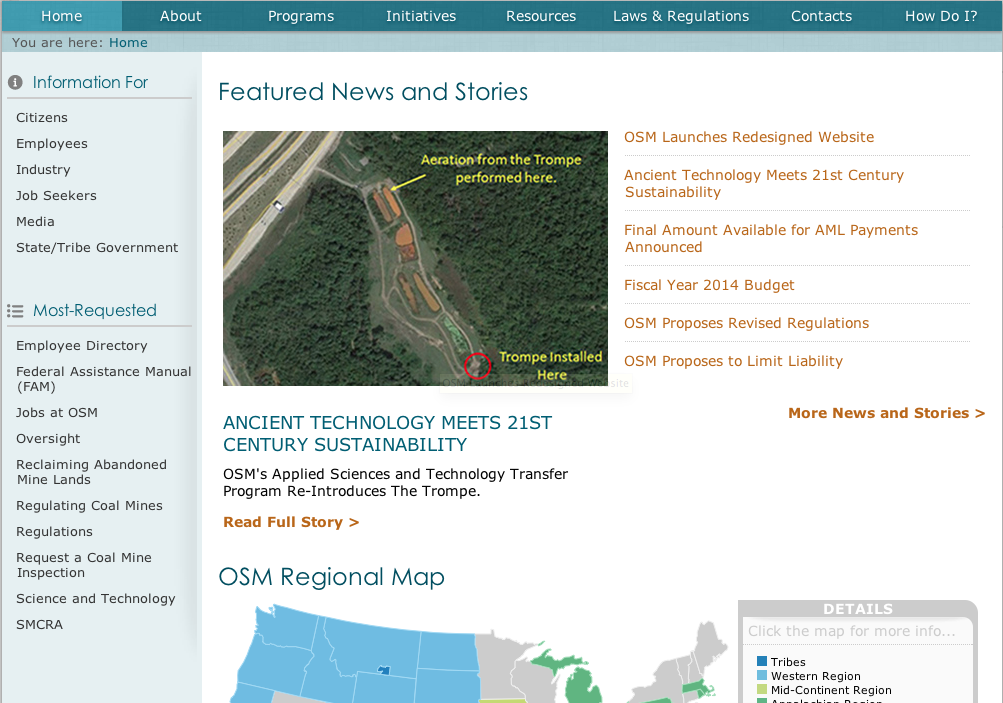Click the Tribes legend color swatch
Screen dimensions: 1003x703
point(762,661)
